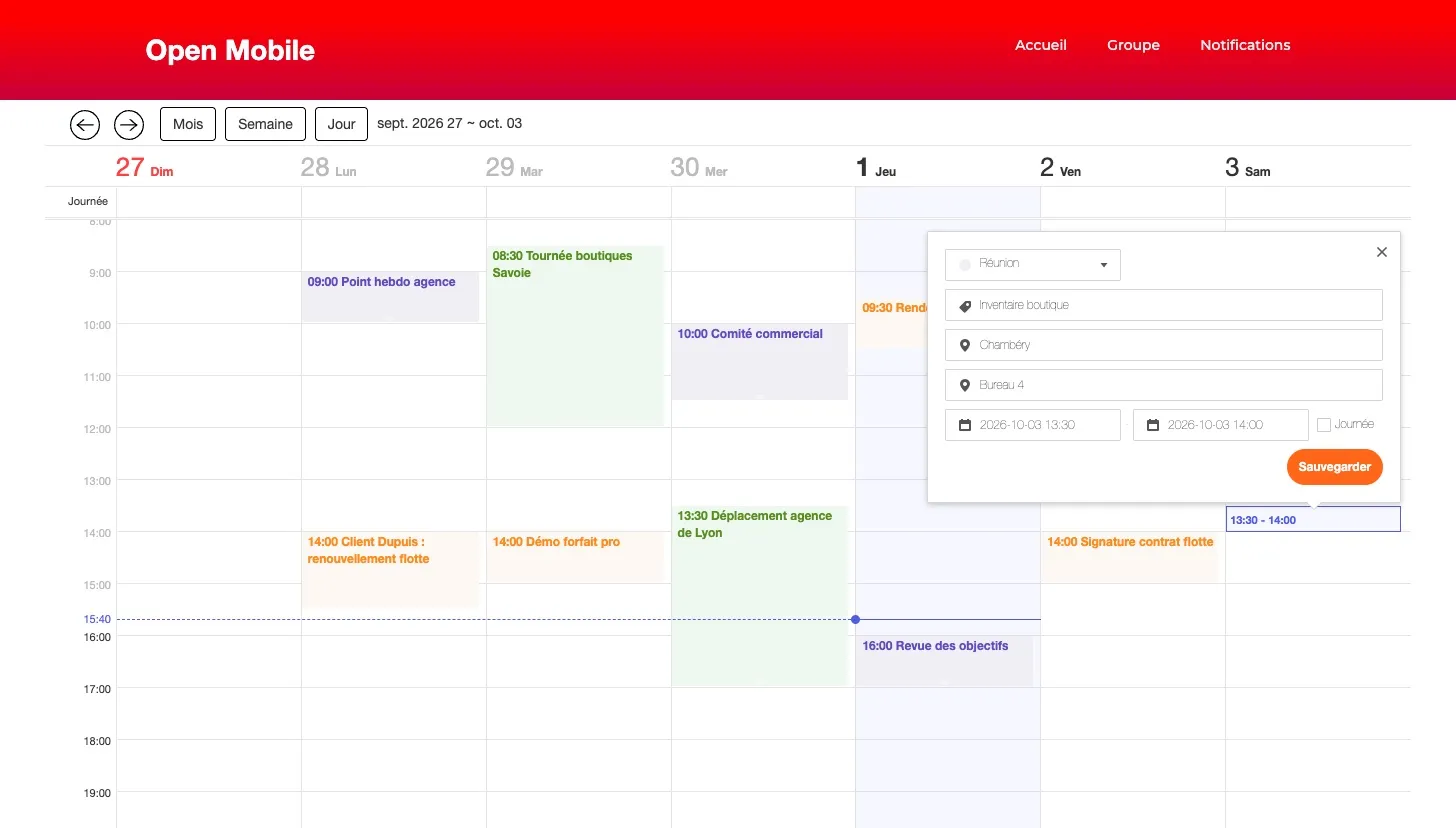
Task: Edit the Inventaire boutique title field
Action: tap(1164, 305)
